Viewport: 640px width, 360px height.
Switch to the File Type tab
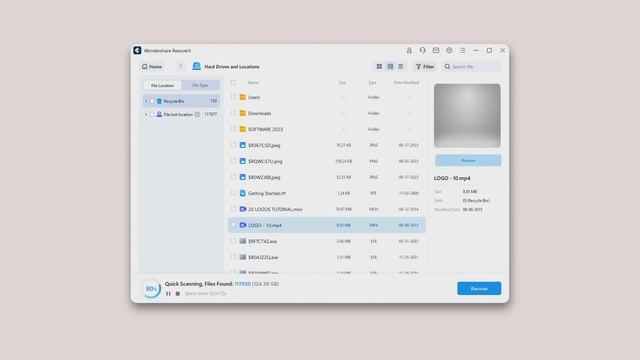pyautogui.click(x=200, y=85)
